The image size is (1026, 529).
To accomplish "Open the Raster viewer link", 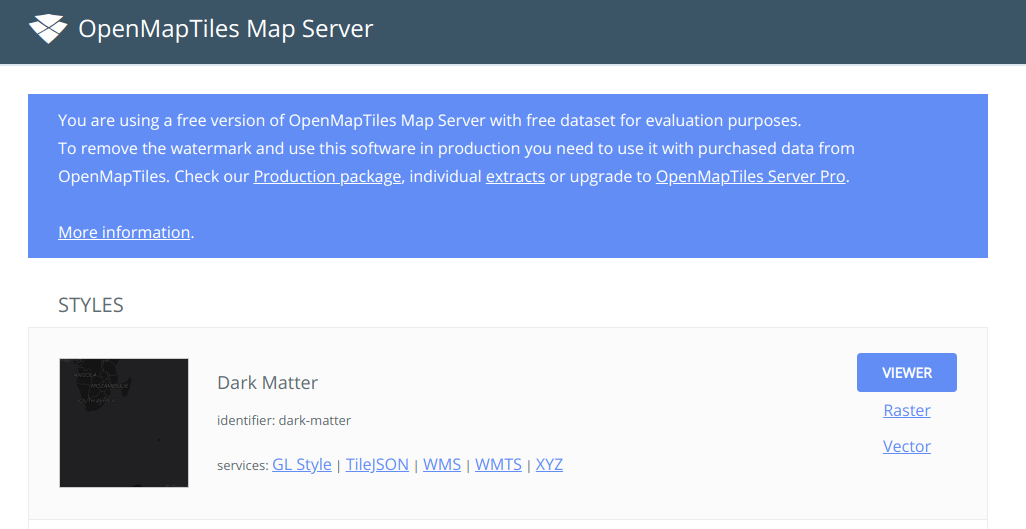I will tap(907, 410).
